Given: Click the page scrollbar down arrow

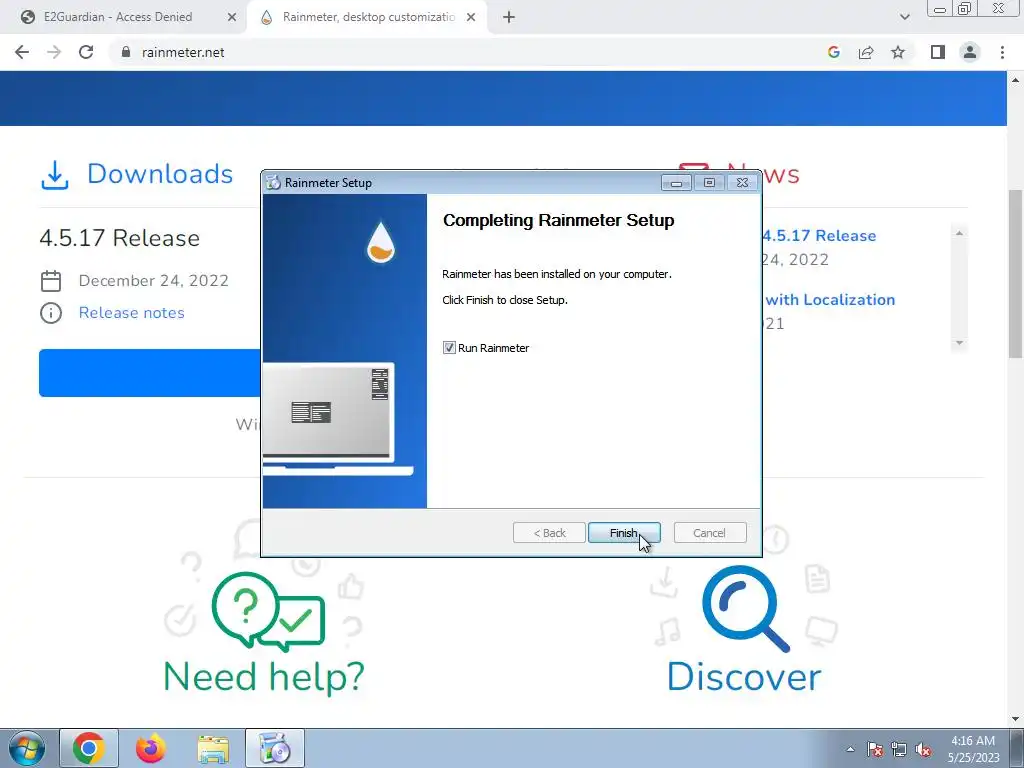Looking at the screenshot, I should [x=1015, y=719].
